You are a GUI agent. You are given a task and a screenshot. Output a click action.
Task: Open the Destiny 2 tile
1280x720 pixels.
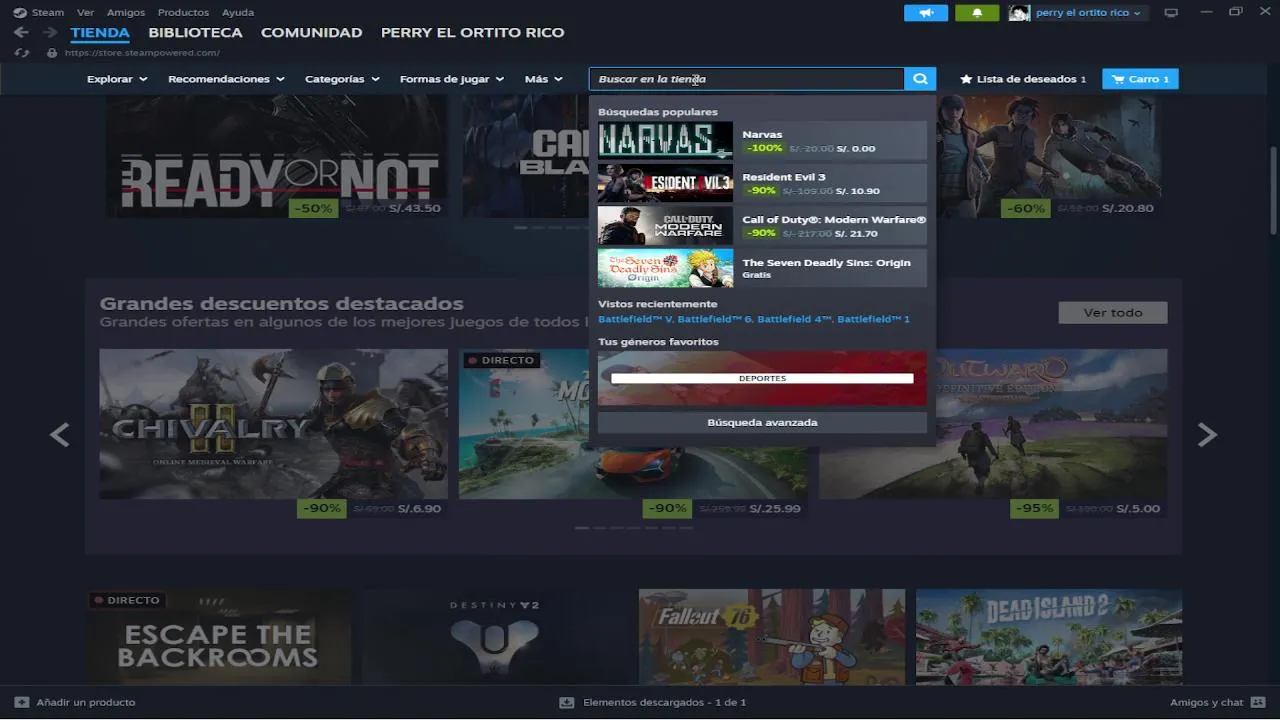tap(494, 637)
